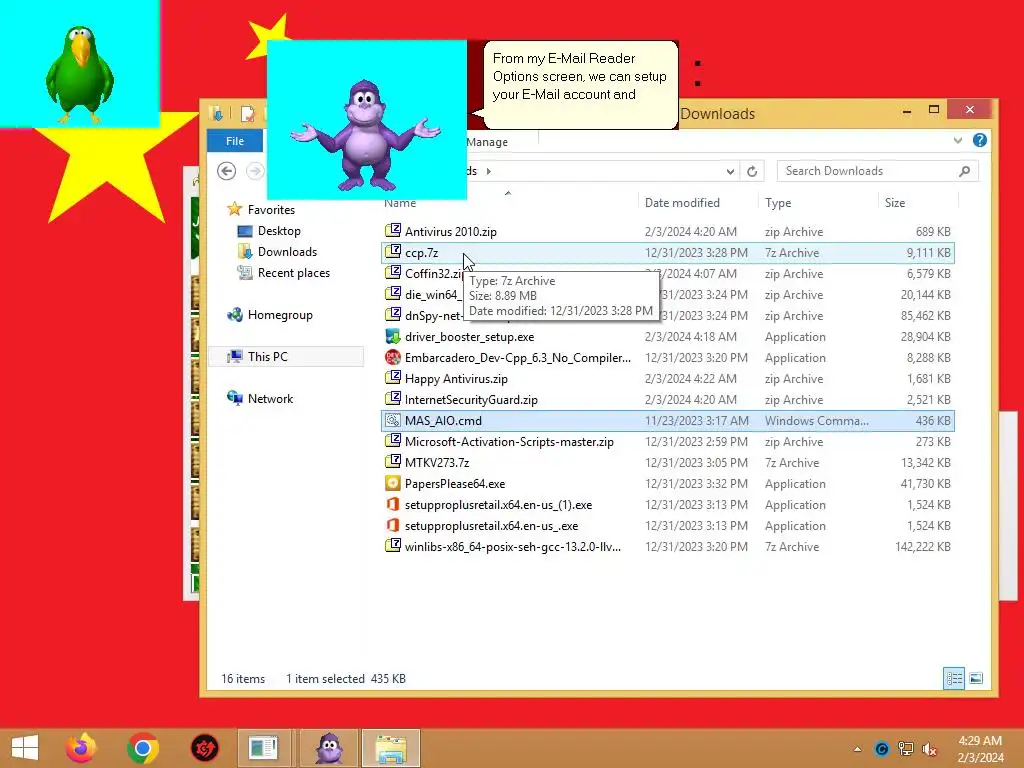
Task: Show hidden system tray icons
Action: 857,749
